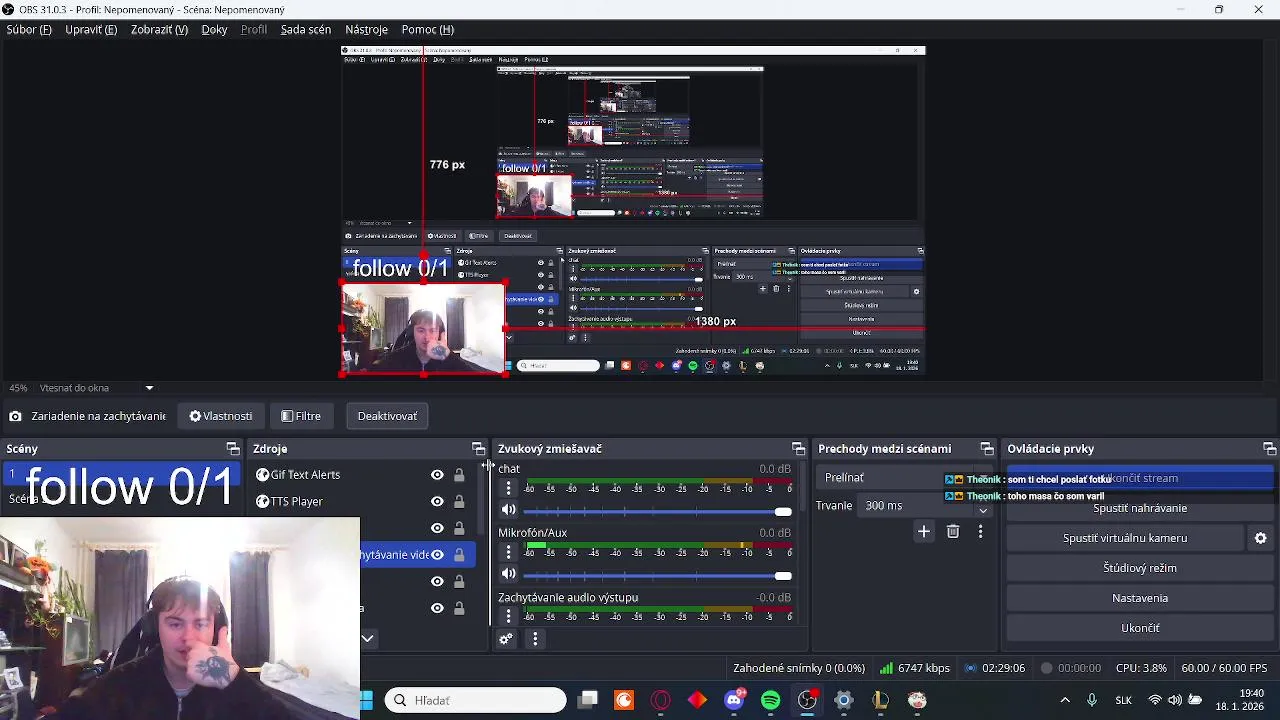Click Spustiť nahrávanie to start recording
The height and width of the screenshot is (720, 1280).
point(1139,508)
